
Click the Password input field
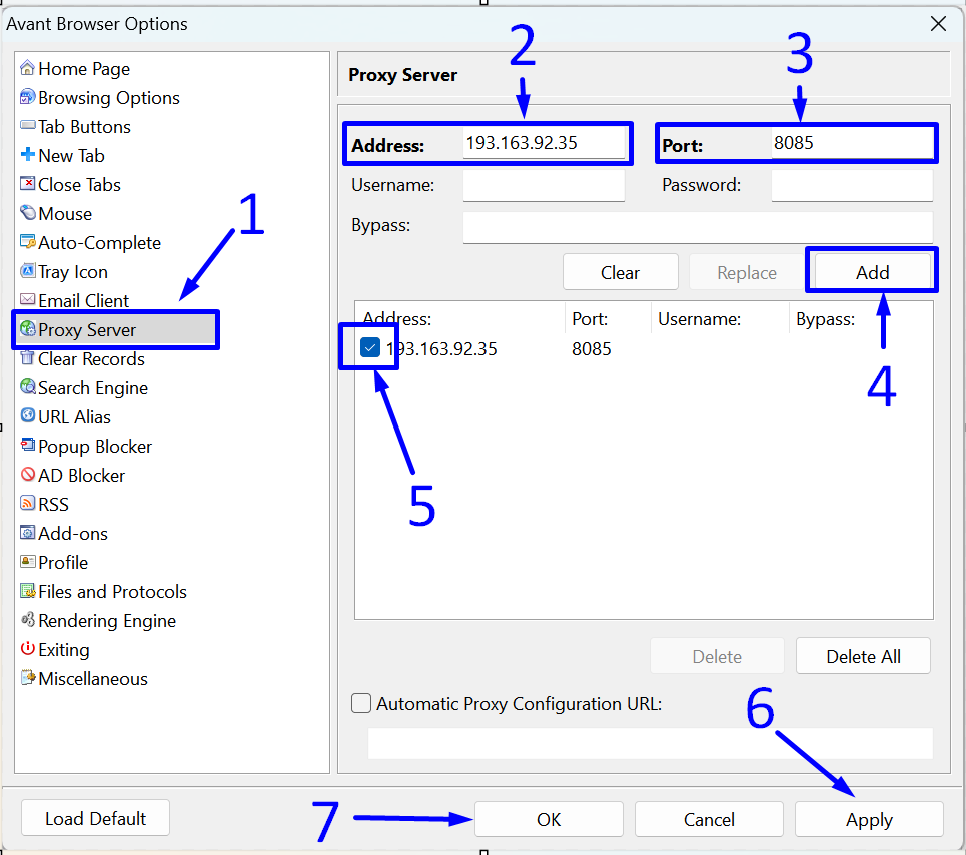coord(851,185)
